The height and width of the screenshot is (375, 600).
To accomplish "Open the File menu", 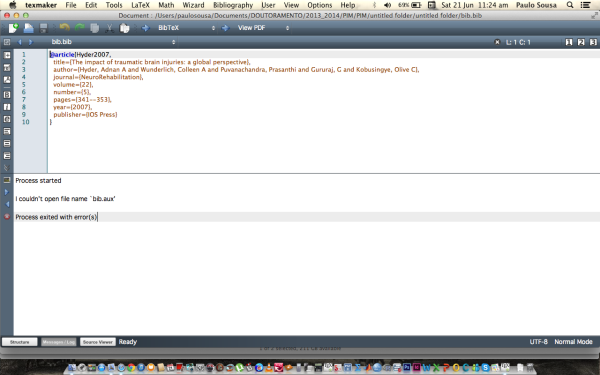I will tap(71, 5).
